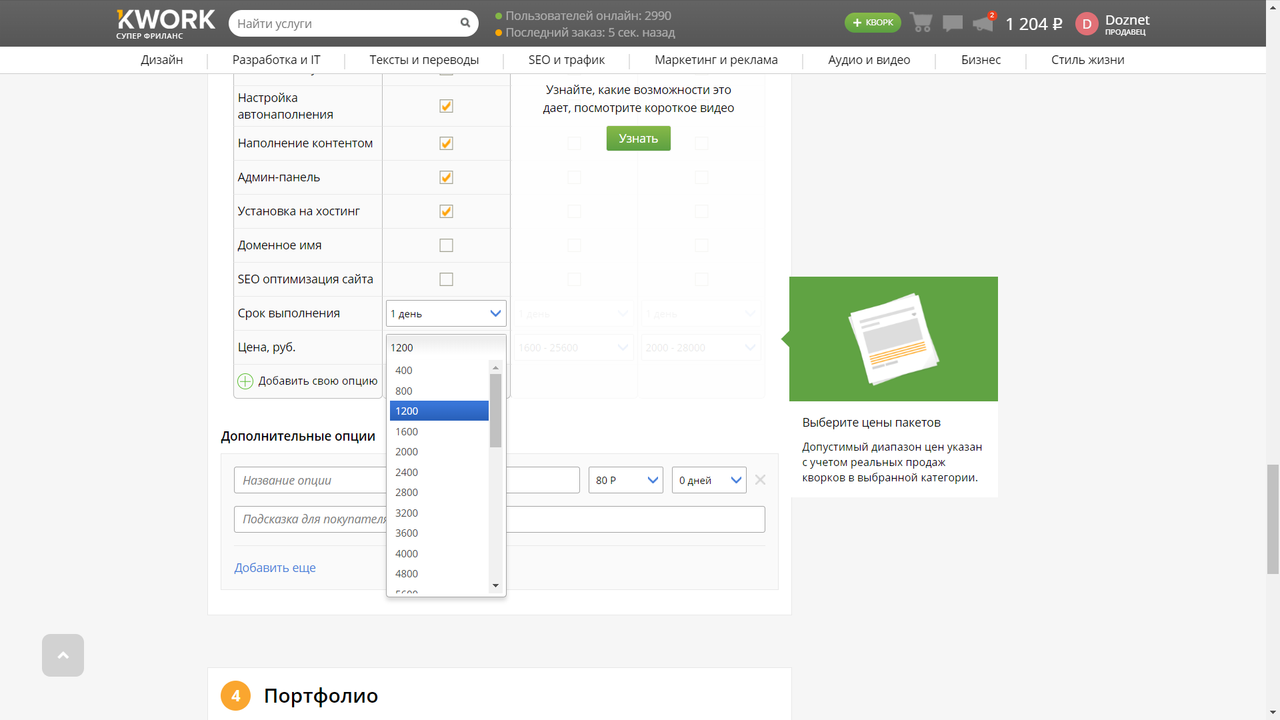Select 2800 from the price list
This screenshot has height=720, width=1280.
(x=439, y=492)
